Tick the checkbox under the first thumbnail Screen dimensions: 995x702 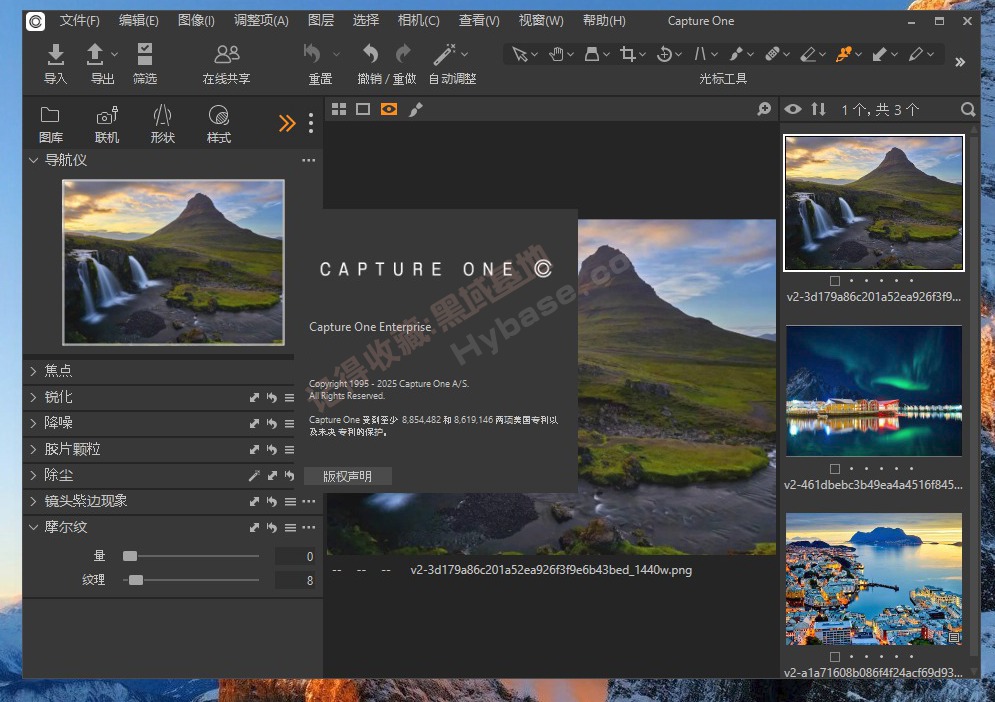point(834,281)
